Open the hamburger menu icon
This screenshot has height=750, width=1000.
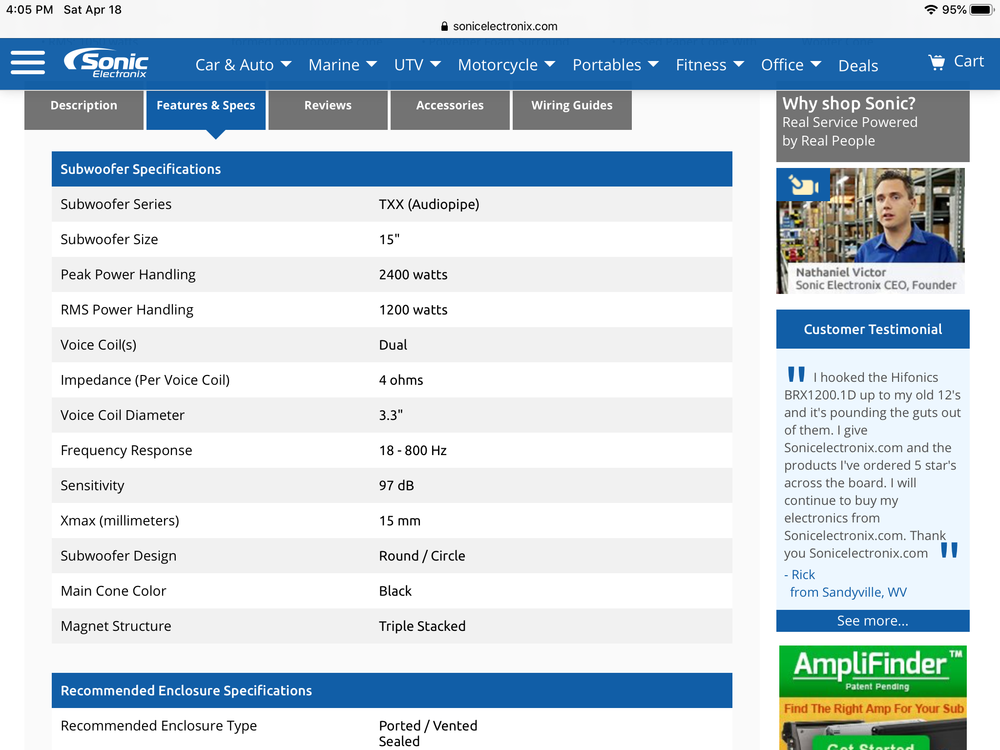[x=28, y=62]
